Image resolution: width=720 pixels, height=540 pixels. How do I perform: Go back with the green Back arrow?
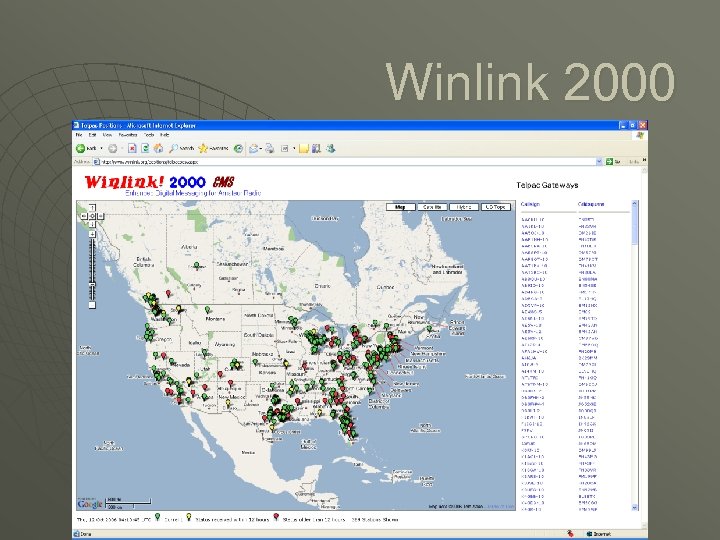(86, 148)
